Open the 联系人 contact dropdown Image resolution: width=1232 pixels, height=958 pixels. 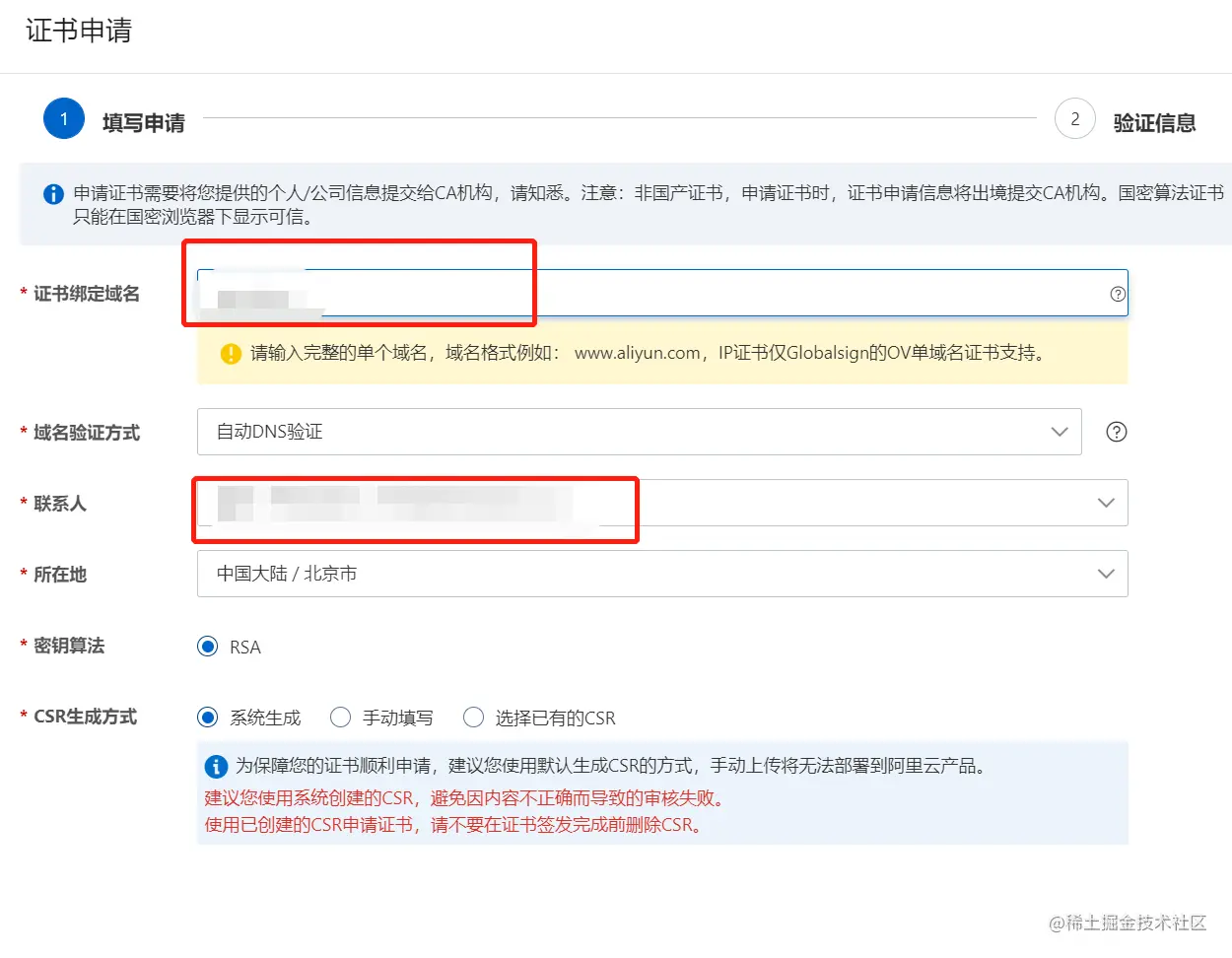click(662, 503)
